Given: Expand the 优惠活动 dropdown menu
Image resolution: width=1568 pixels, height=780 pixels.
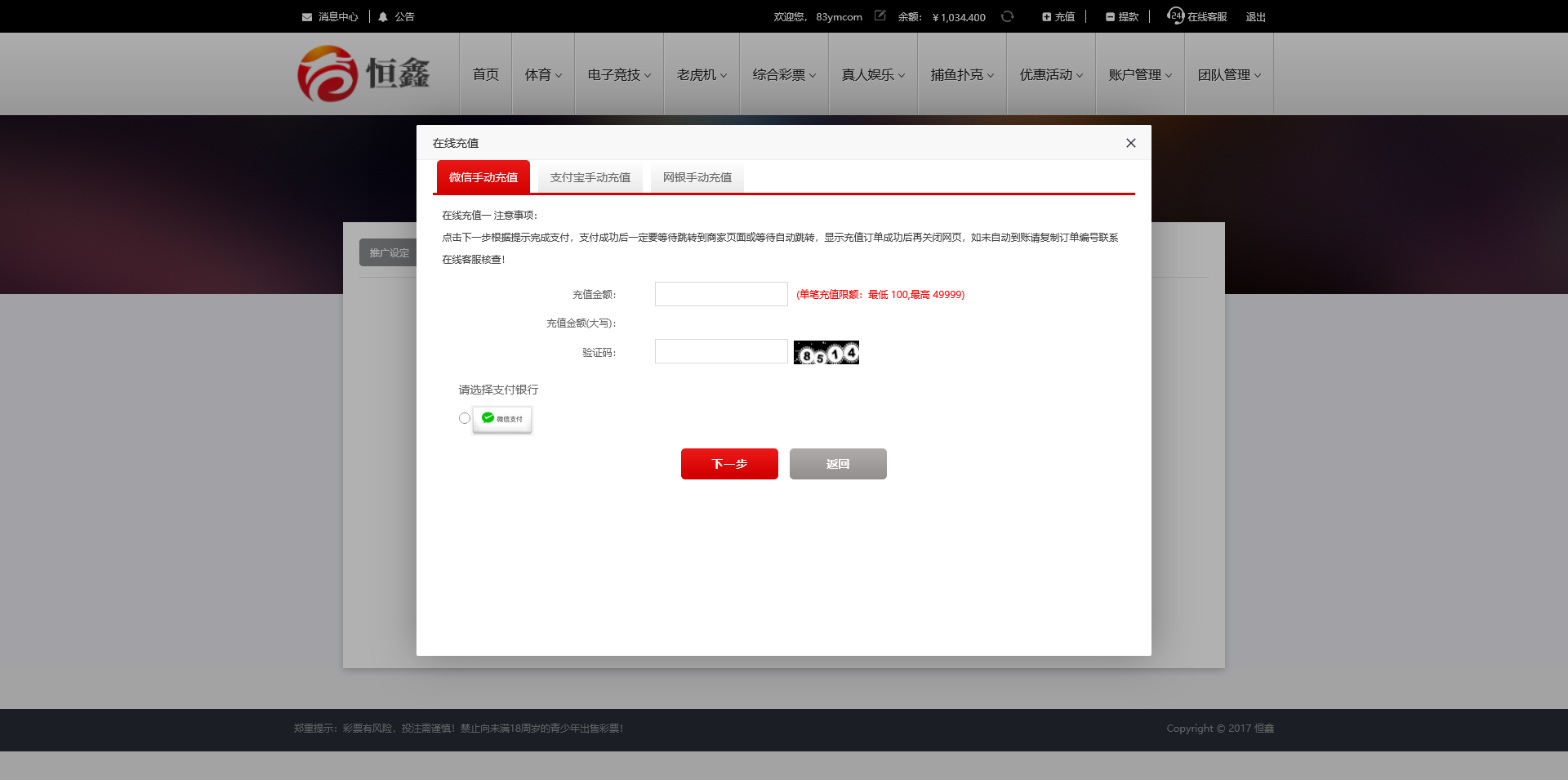Looking at the screenshot, I should point(1051,74).
